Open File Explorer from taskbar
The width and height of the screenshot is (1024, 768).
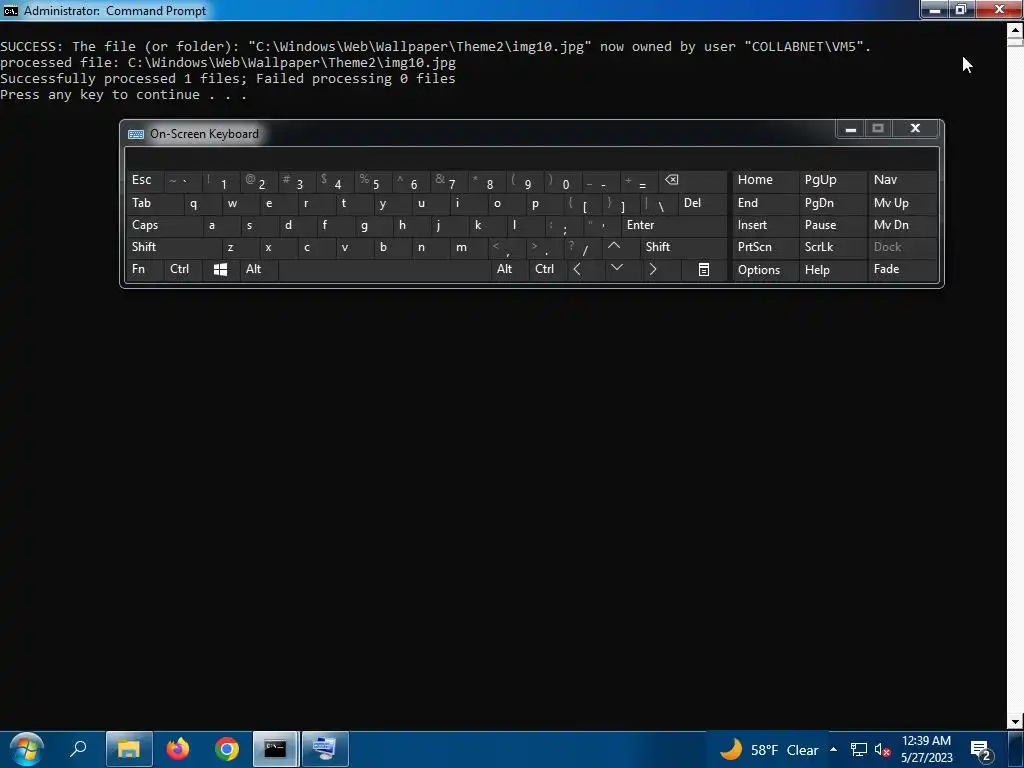click(129, 748)
